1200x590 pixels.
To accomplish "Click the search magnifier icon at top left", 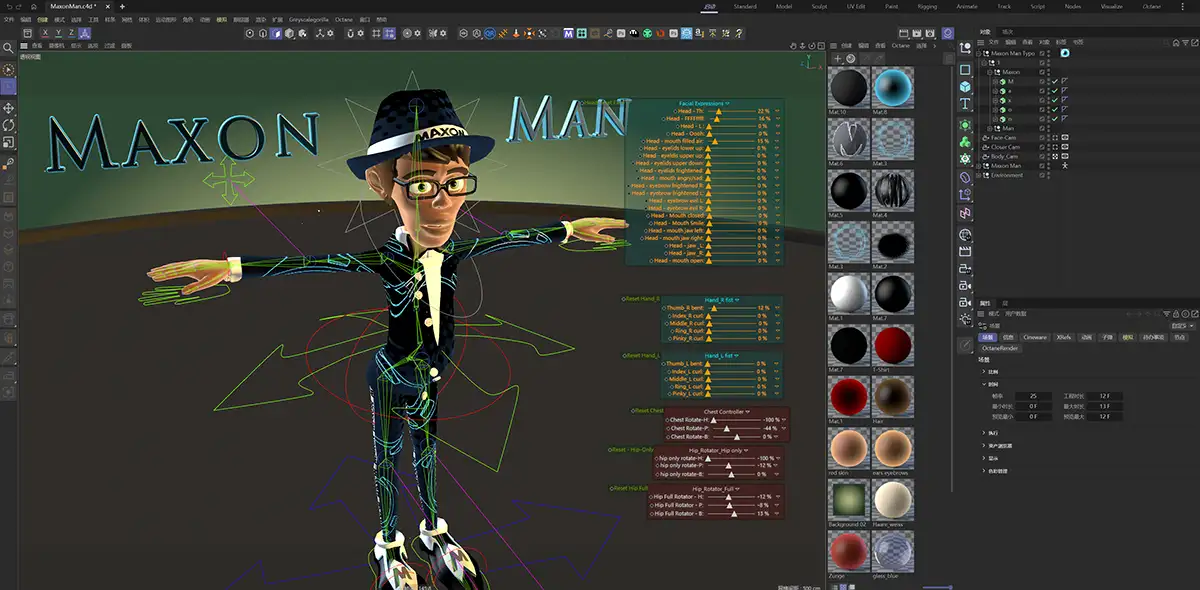I will [9, 47].
